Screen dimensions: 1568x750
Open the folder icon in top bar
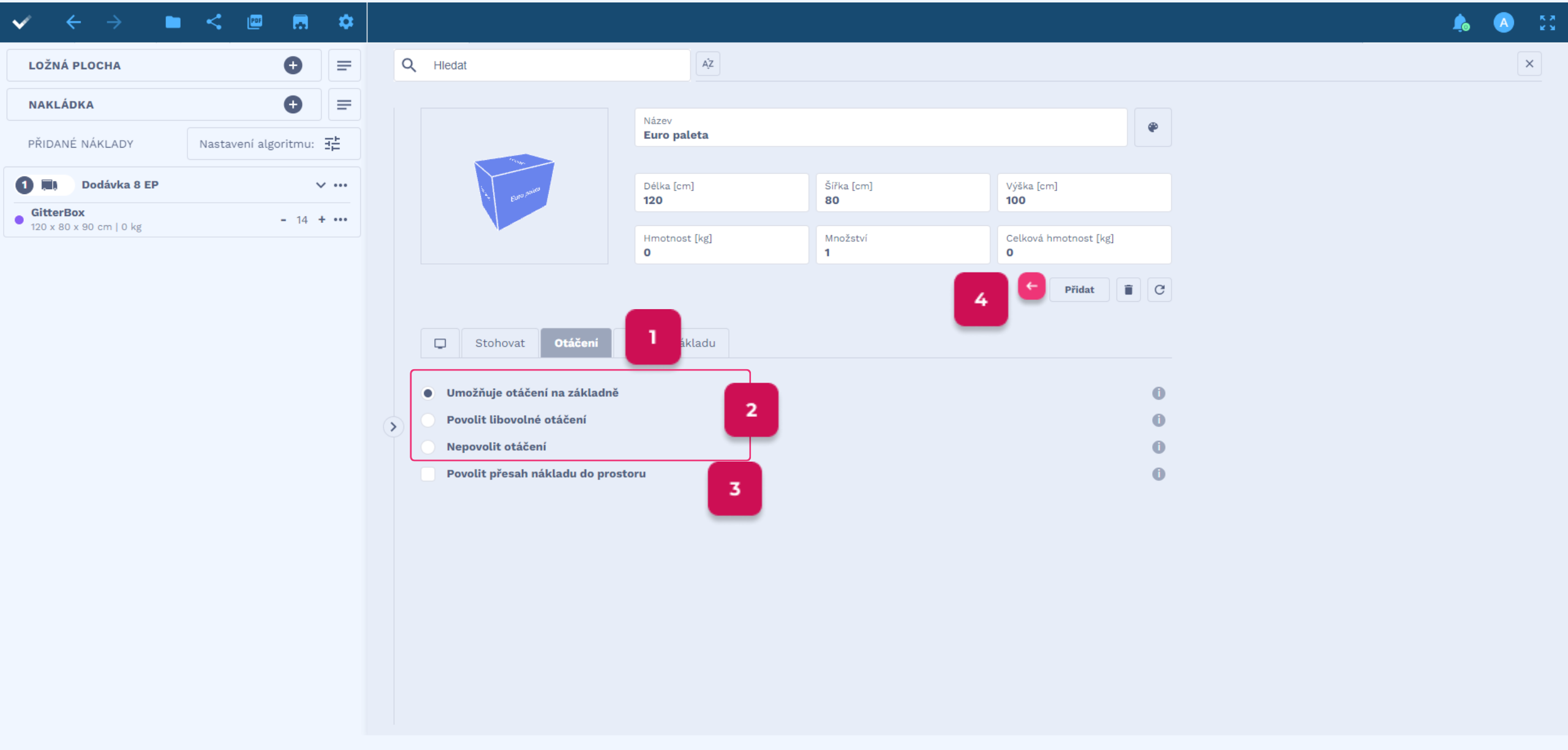tap(173, 23)
